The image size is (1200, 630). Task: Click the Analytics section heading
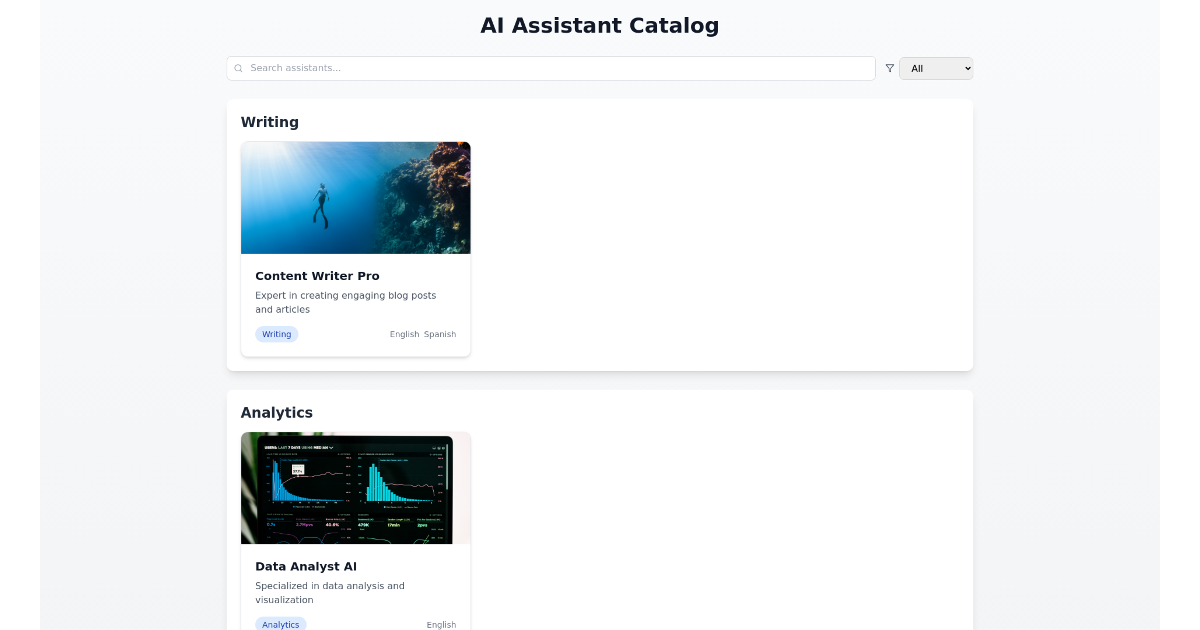pos(276,412)
